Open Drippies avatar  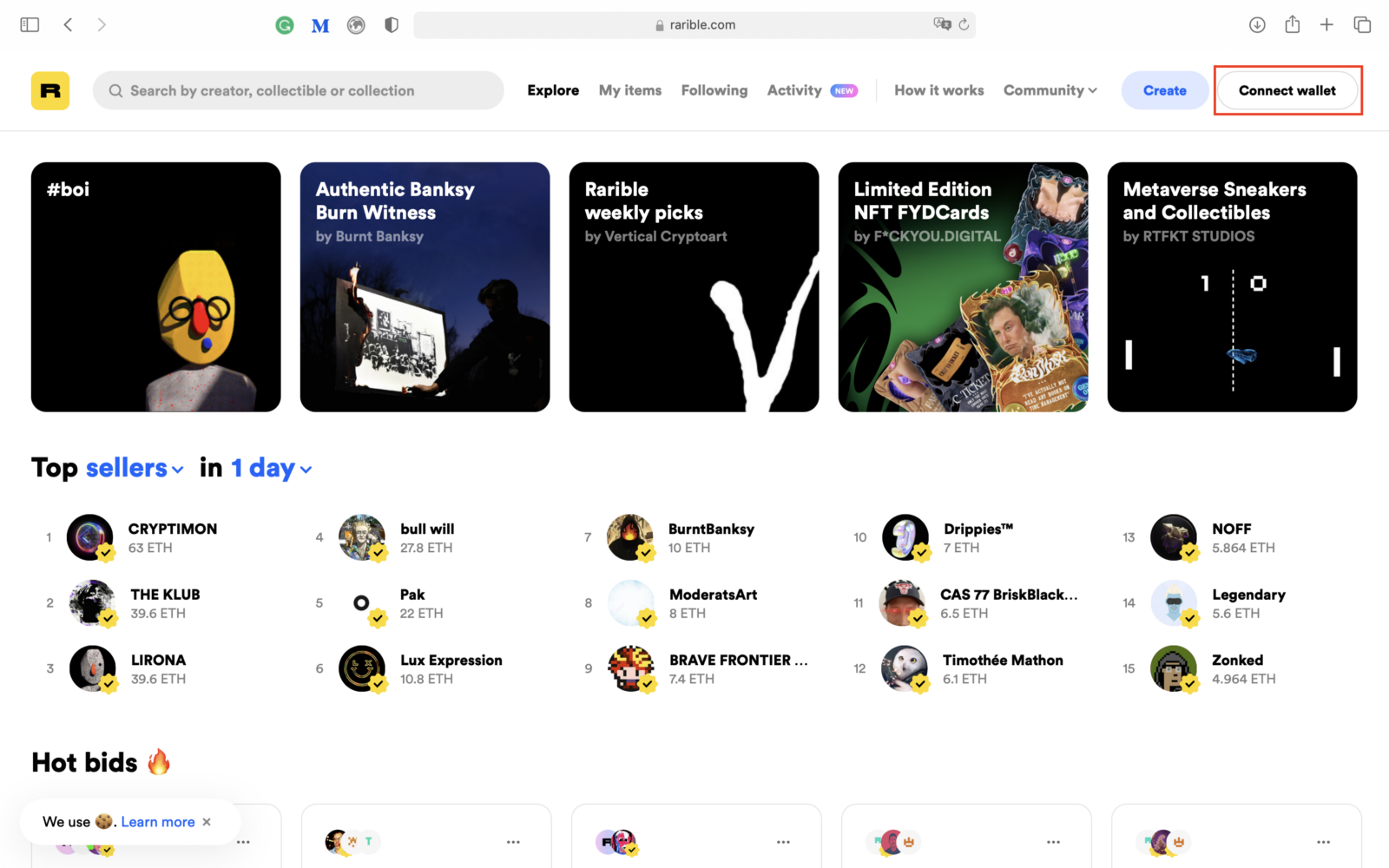(905, 537)
